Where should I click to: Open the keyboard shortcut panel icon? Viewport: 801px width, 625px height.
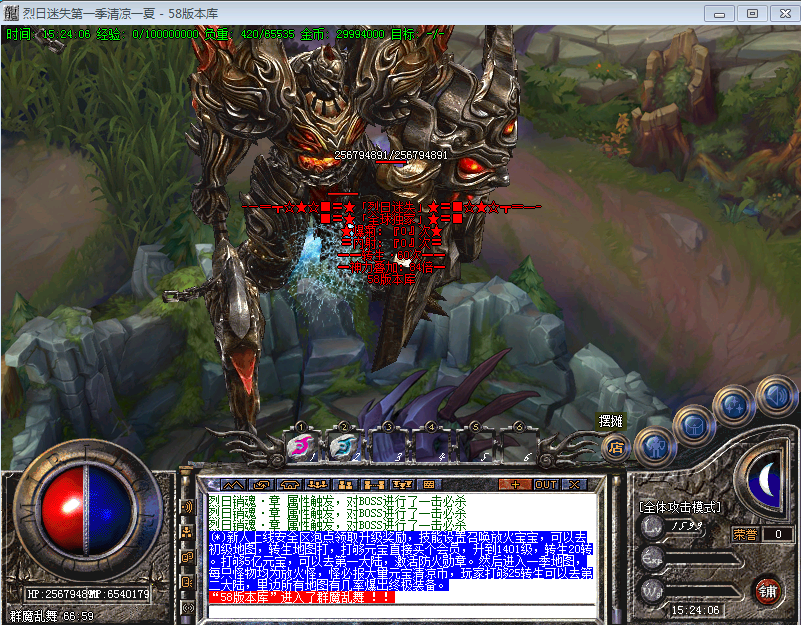pos(427,484)
